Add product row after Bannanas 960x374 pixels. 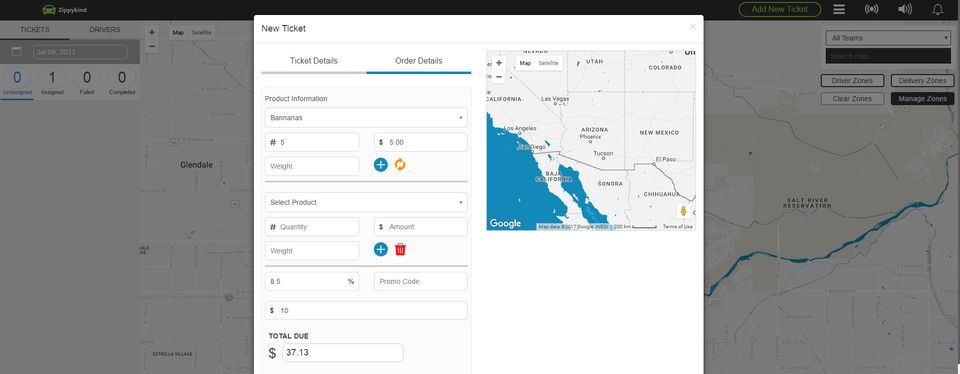[381, 164]
